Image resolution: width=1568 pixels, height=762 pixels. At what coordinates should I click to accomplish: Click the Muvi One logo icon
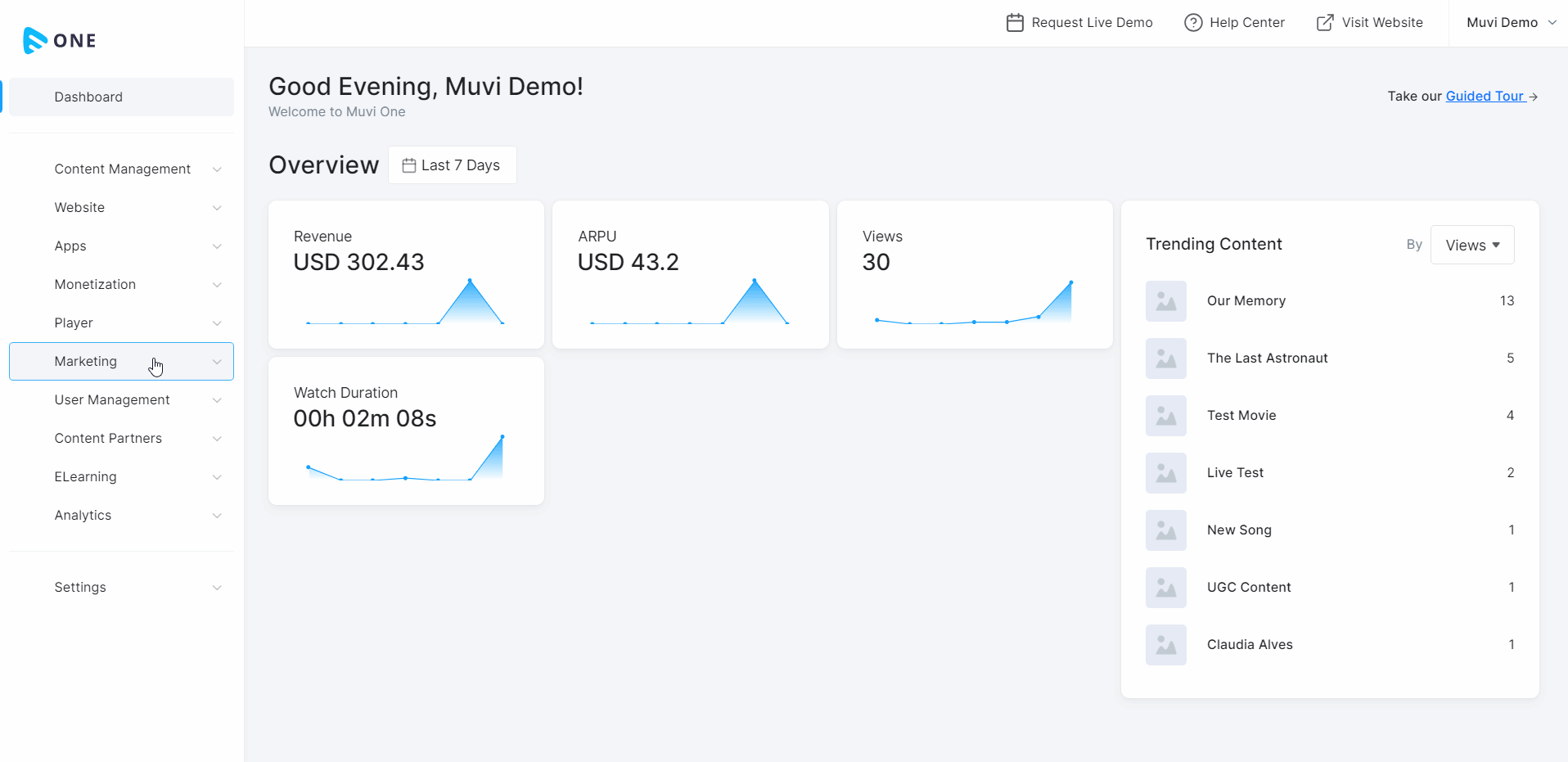(34, 40)
